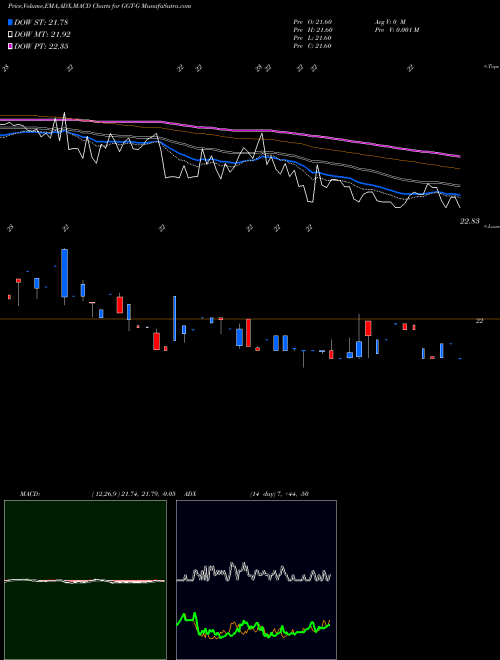
Task: Click the blue DOW ST legend swatch
Action: (x=10, y=22)
